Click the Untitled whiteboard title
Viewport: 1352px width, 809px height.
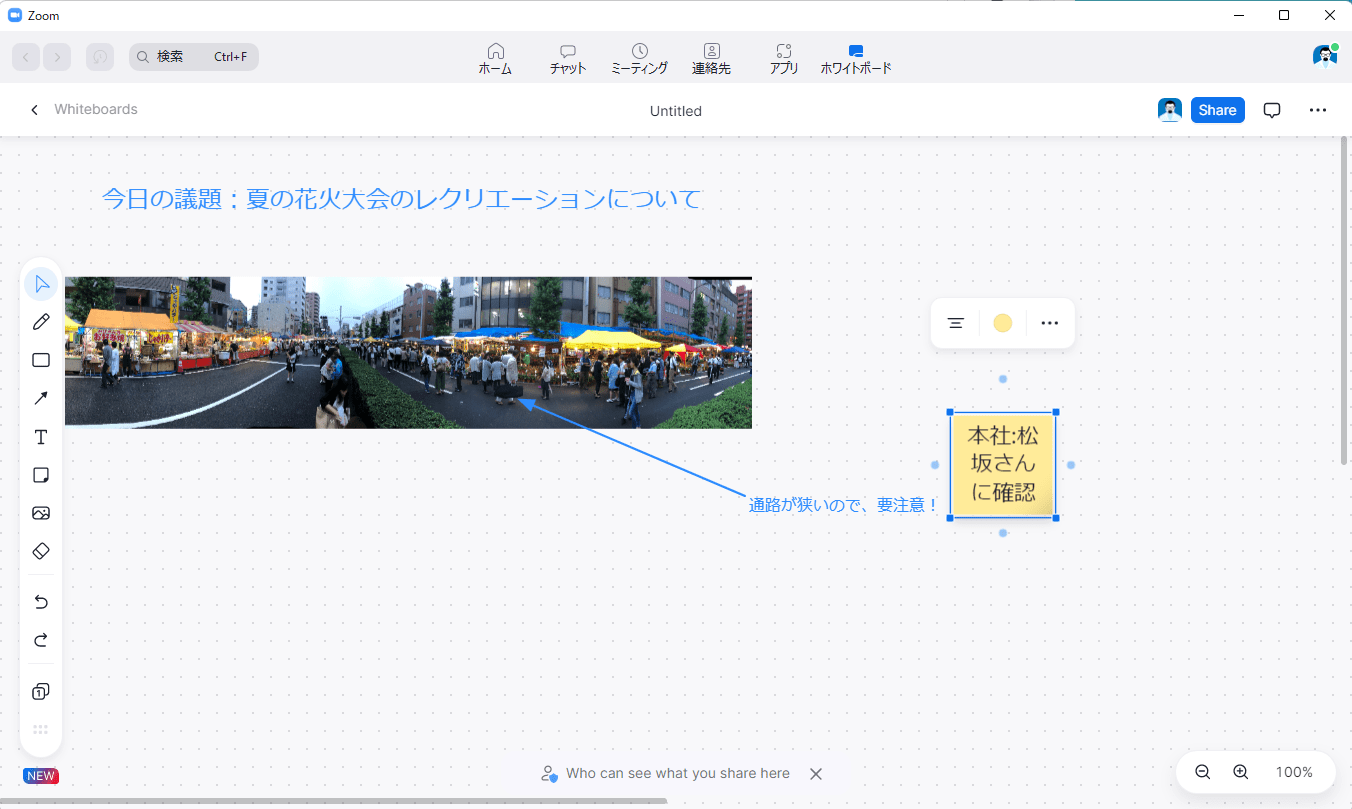pos(676,111)
